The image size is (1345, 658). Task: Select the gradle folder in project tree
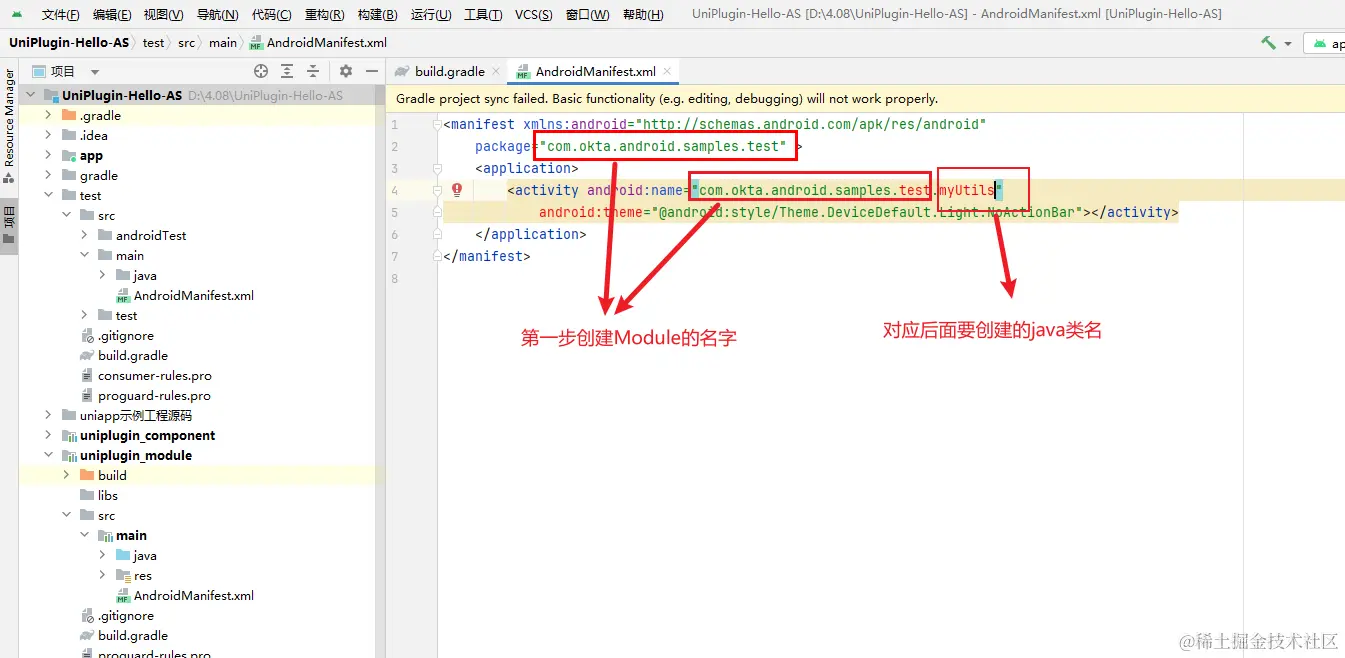99,175
